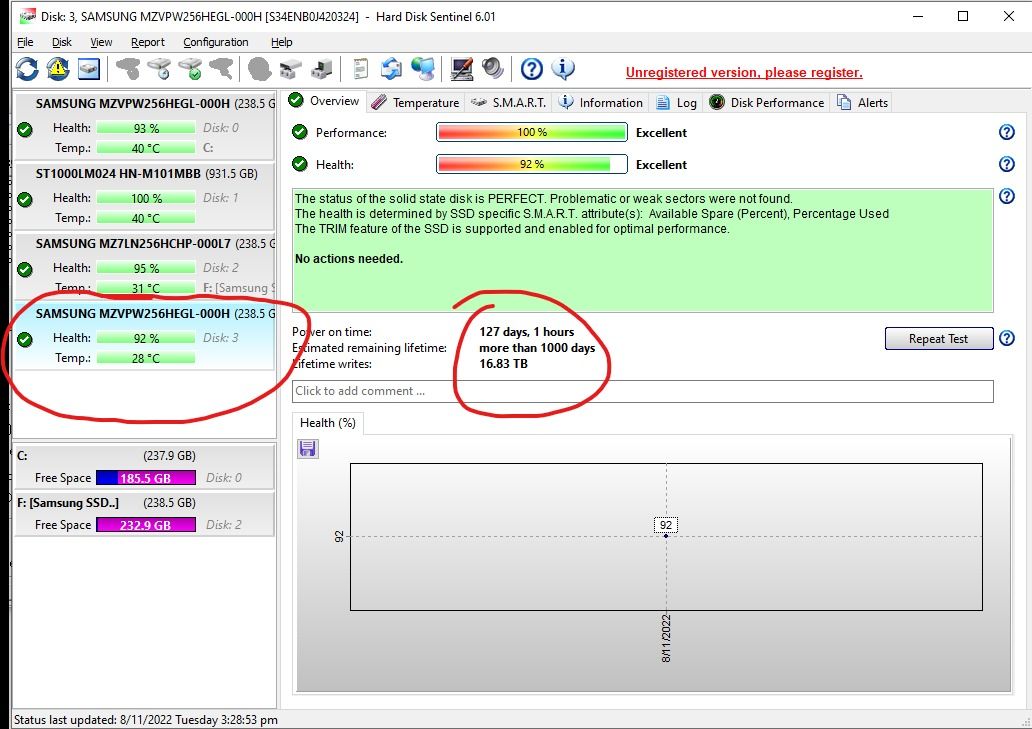Image resolution: width=1032 pixels, height=729 pixels.
Task: Open the Configuration menu
Action: click(216, 42)
